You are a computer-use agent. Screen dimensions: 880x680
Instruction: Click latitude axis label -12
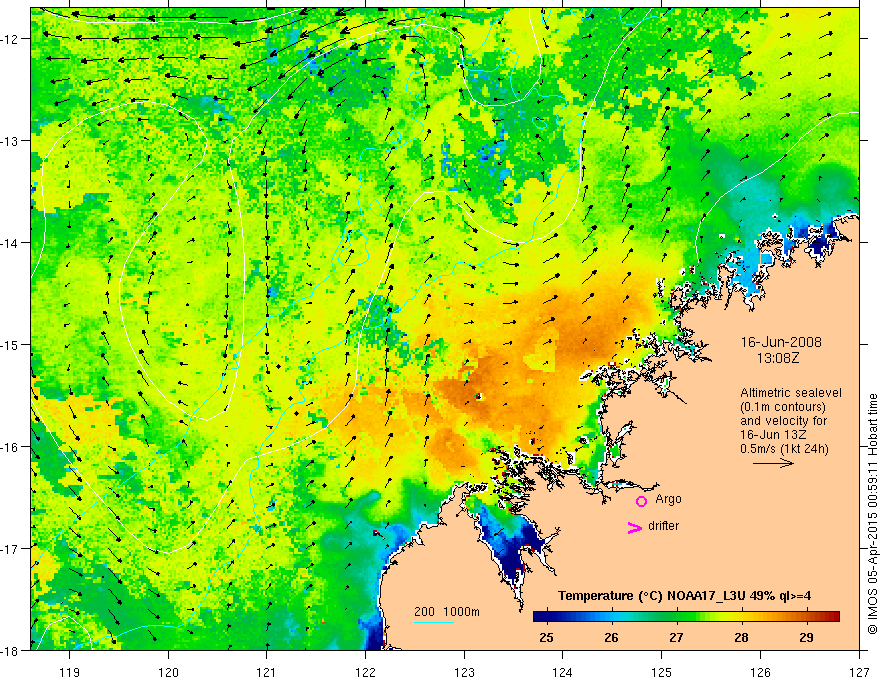11,39
